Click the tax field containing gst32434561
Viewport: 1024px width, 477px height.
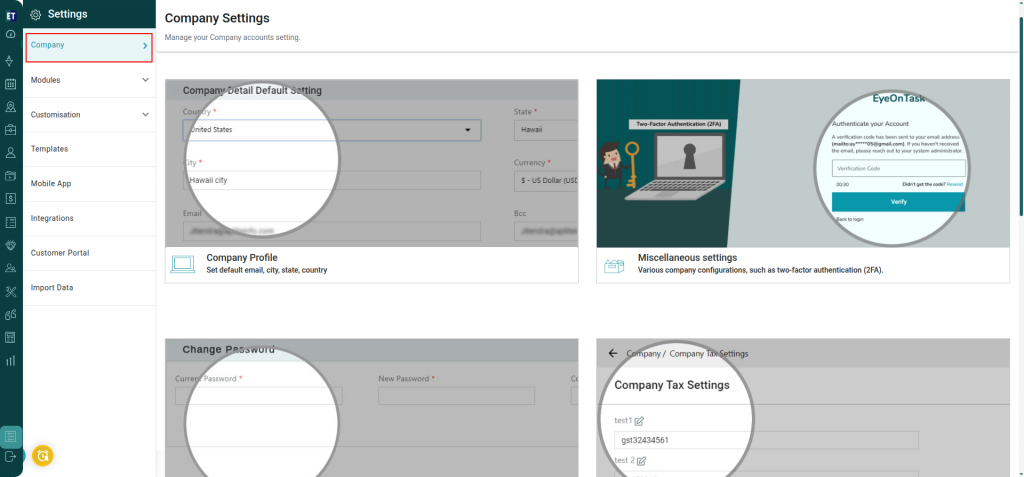[x=767, y=440]
